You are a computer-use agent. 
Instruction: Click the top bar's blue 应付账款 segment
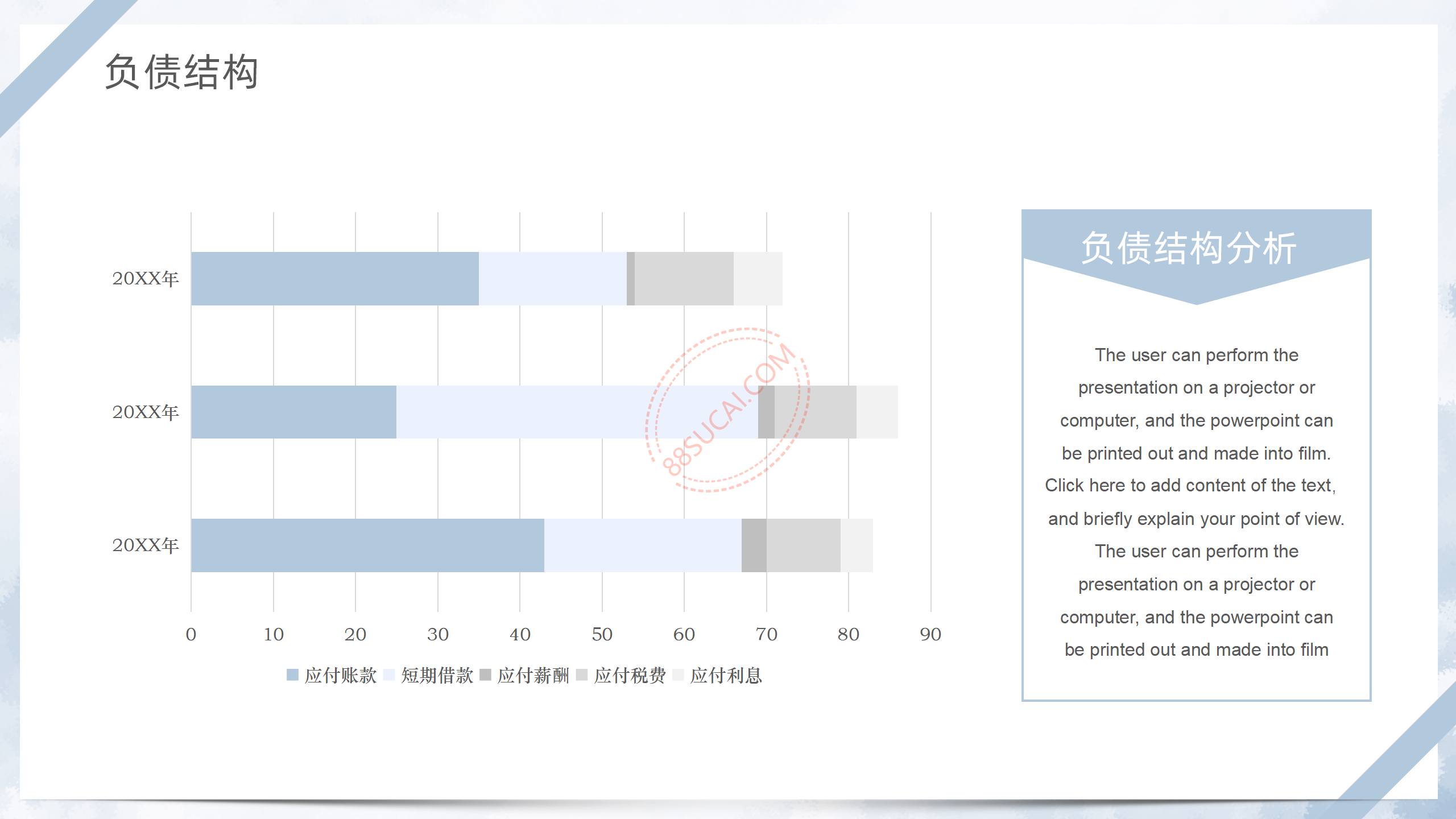(x=335, y=279)
